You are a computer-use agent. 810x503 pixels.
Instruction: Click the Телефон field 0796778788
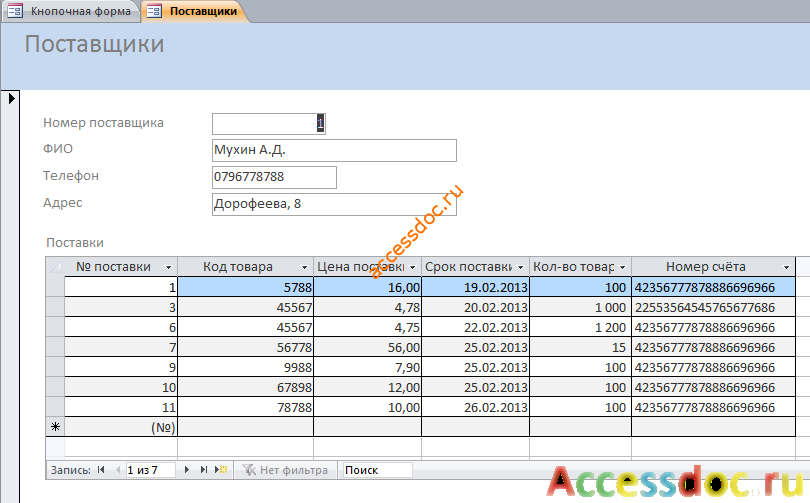[274, 177]
